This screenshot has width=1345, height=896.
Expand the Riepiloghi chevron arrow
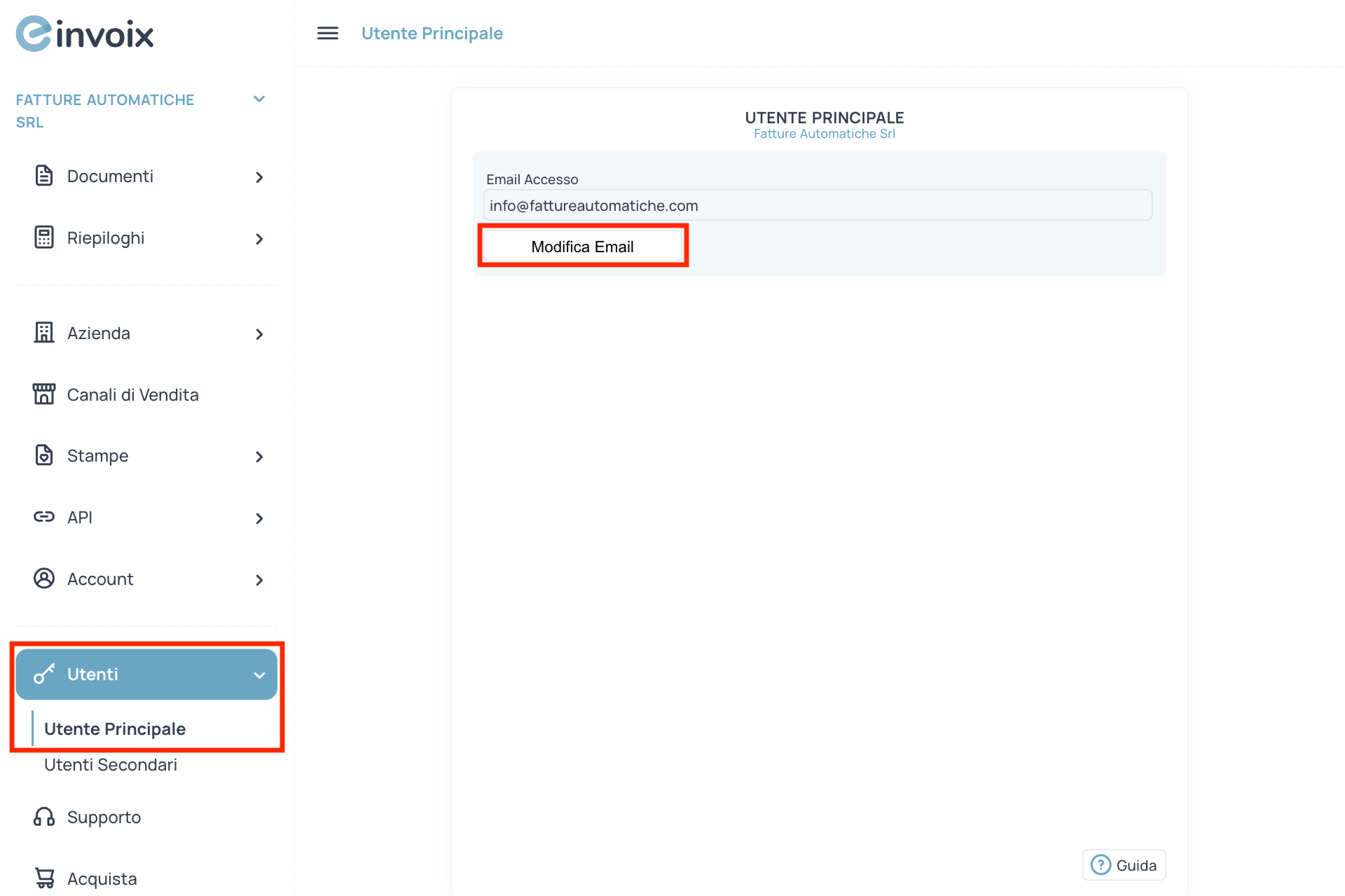pos(259,239)
